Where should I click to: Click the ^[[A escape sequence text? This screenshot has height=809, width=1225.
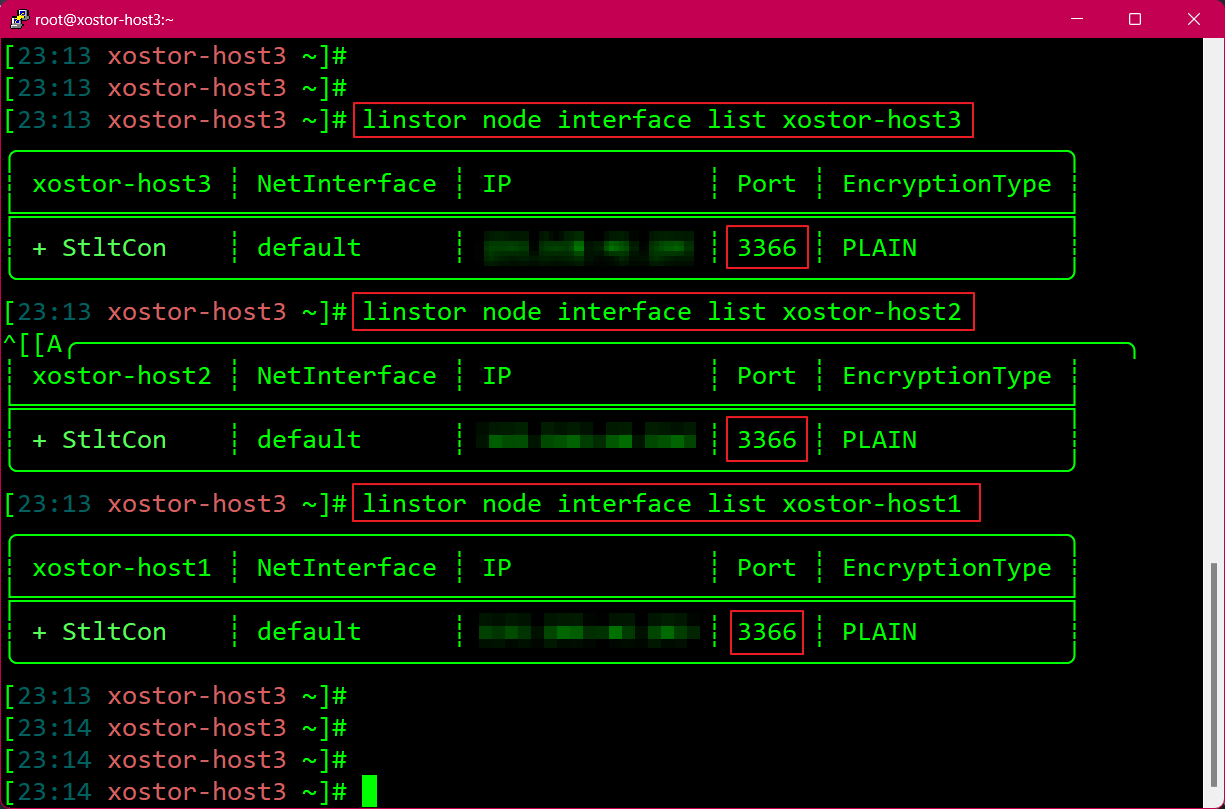tap(33, 345)
